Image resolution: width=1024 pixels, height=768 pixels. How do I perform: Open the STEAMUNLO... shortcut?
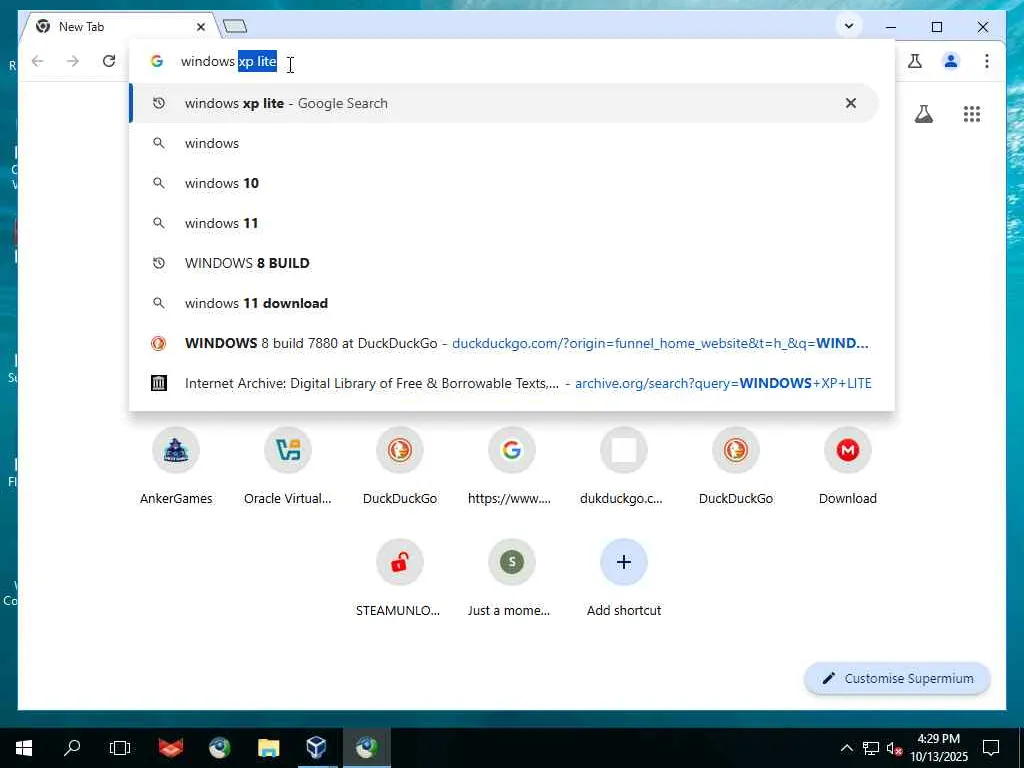coord(400,579)
